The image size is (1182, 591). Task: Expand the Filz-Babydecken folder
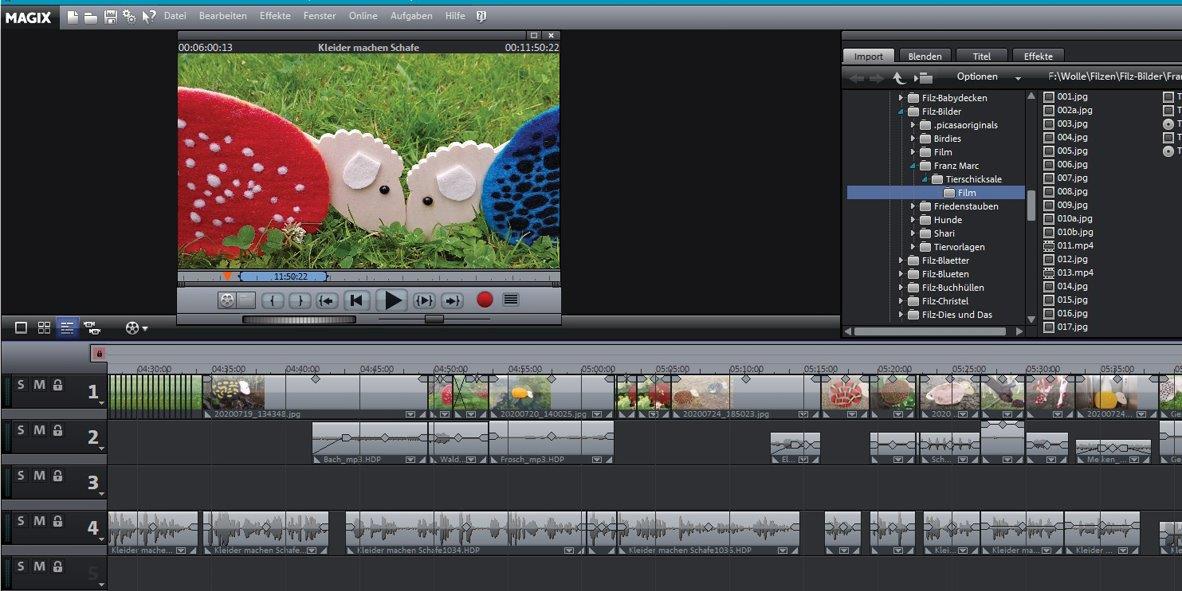(x=900, y=98)
